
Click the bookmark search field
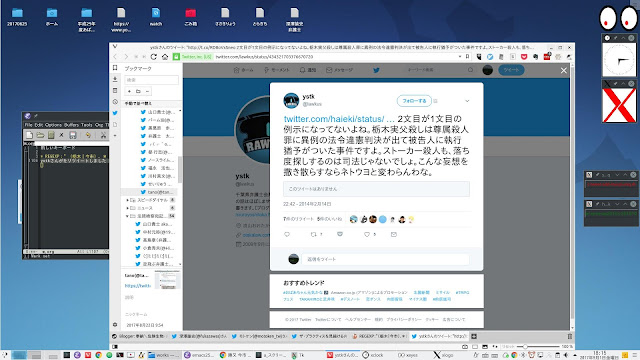point(151,80)
